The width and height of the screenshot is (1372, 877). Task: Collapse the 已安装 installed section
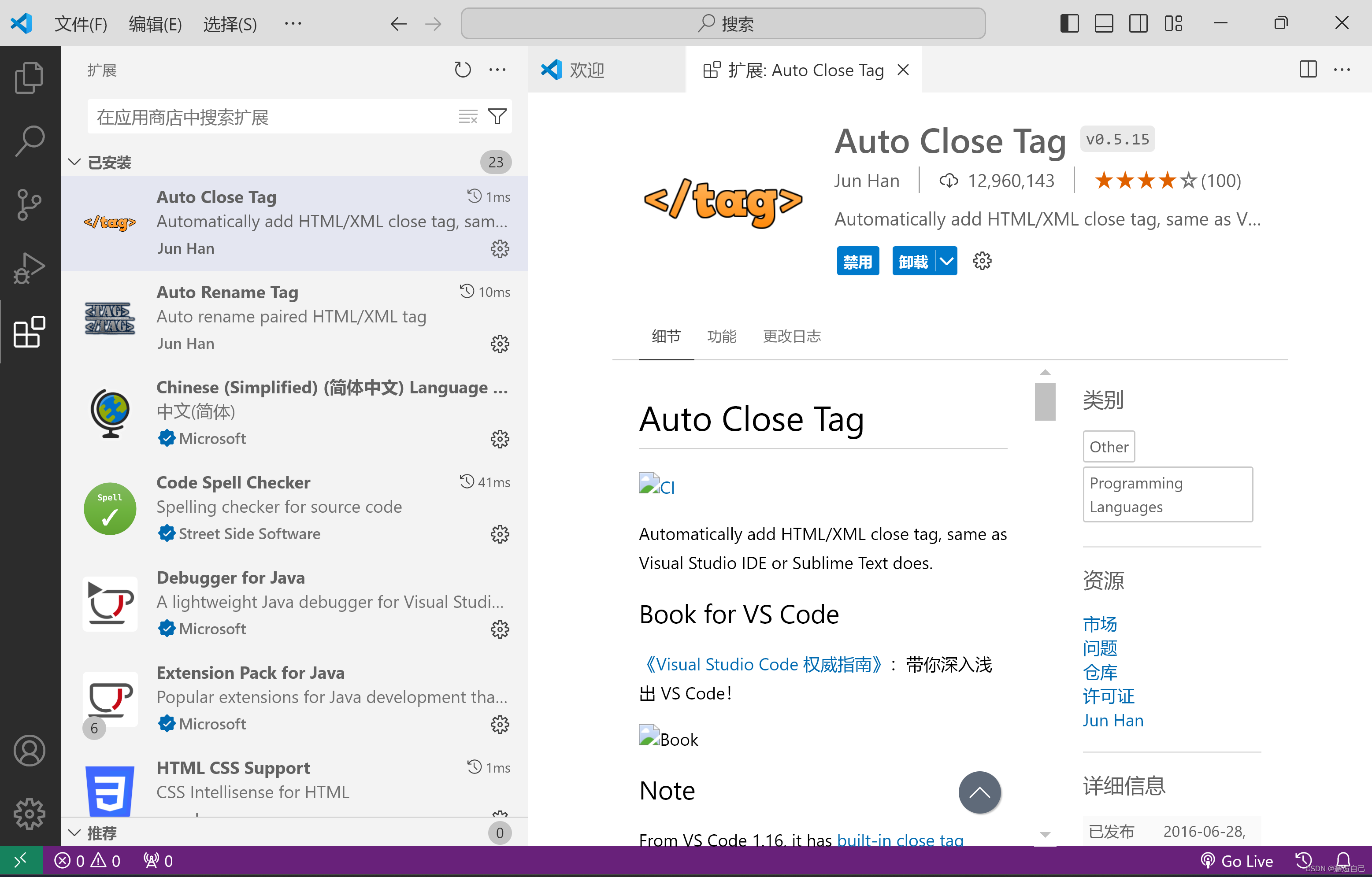74,162
